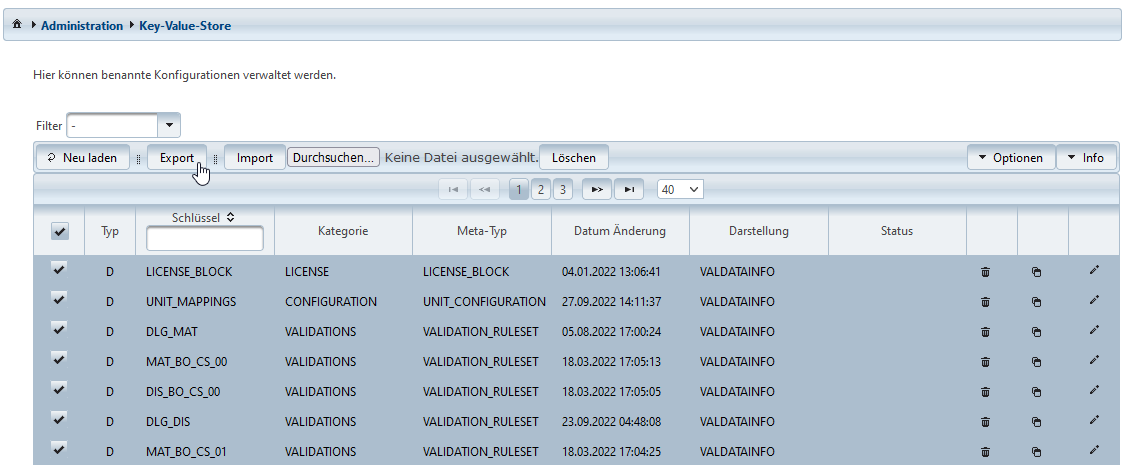
Task: Go to the last page of results
Action: point(629,189)
